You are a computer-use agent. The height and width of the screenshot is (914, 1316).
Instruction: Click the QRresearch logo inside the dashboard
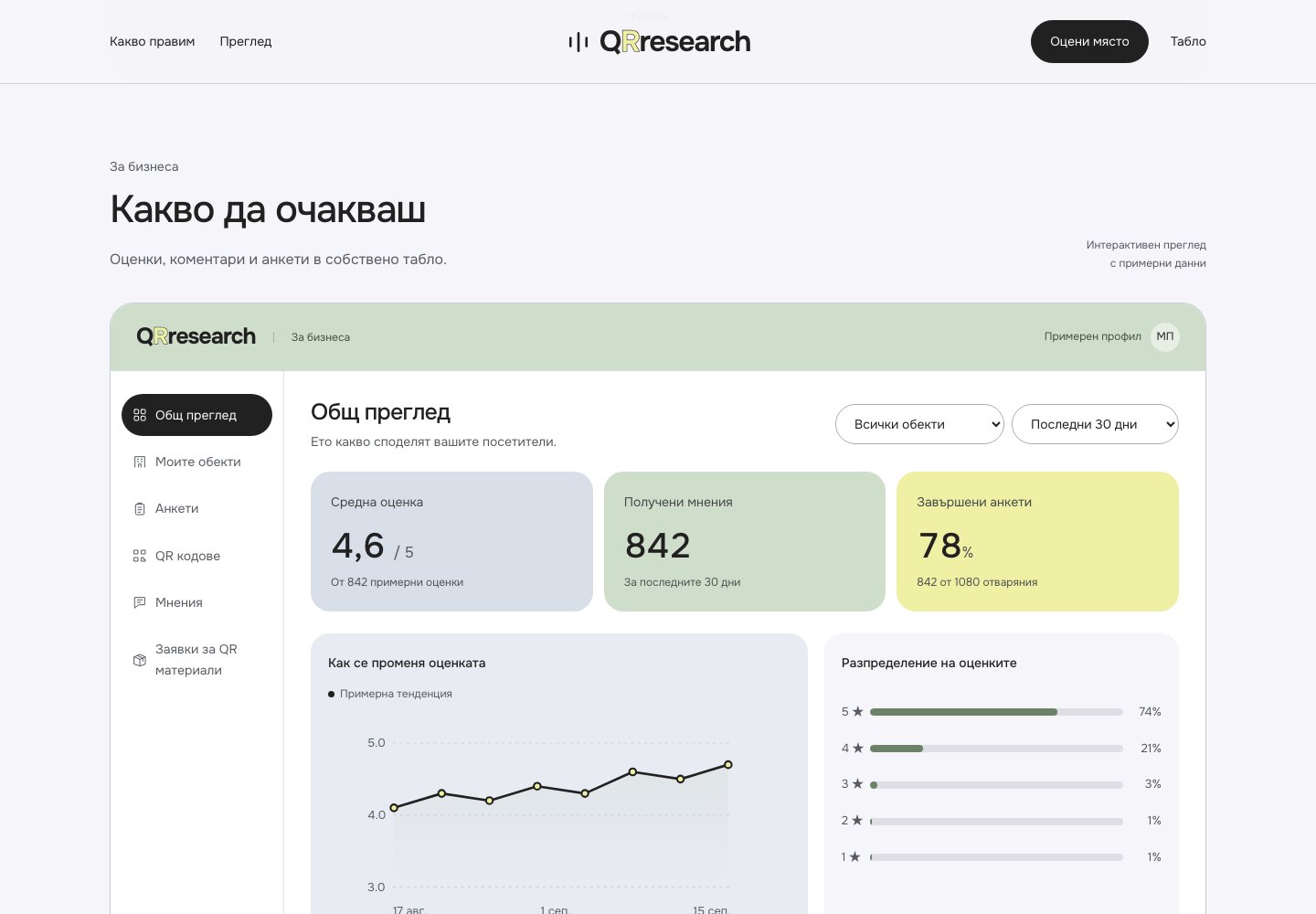coord(196,336)
